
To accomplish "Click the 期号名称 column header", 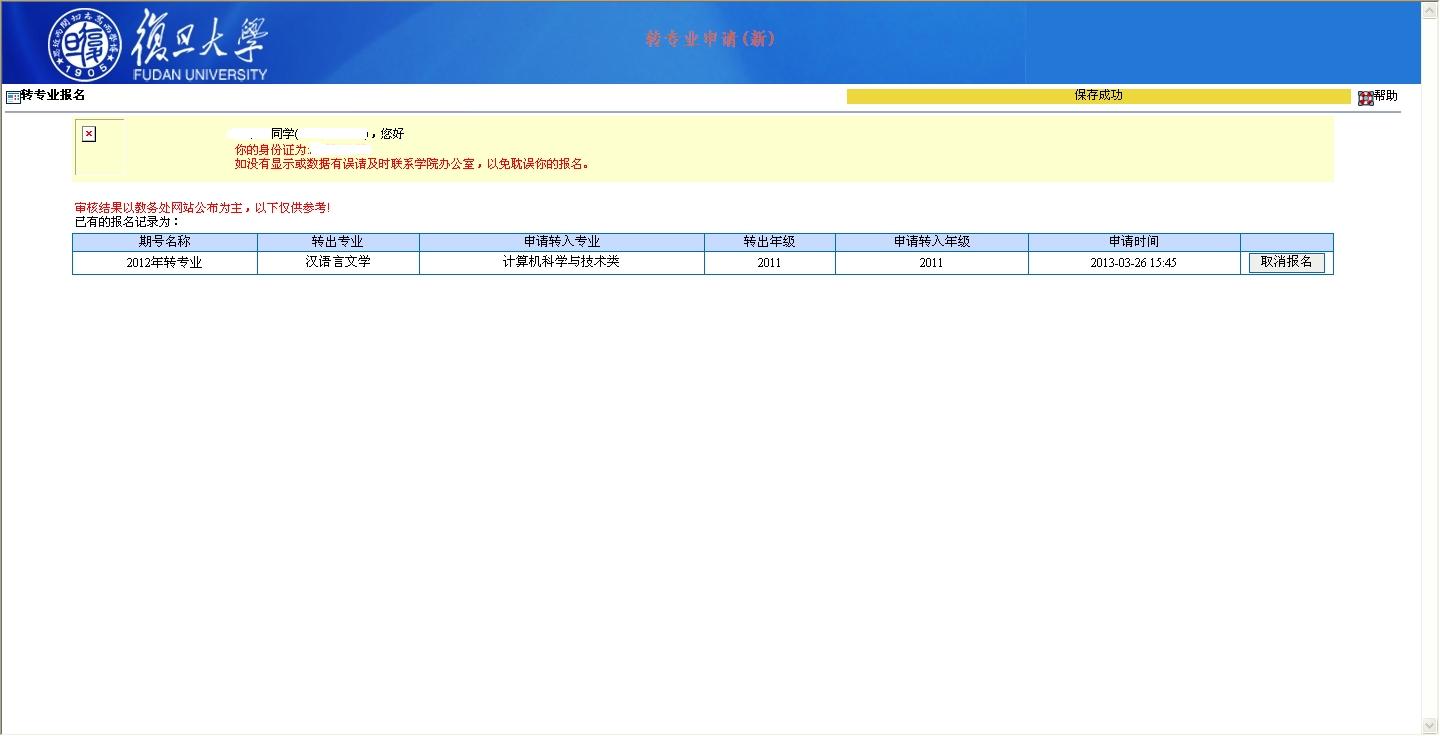I will coord(164,242).
